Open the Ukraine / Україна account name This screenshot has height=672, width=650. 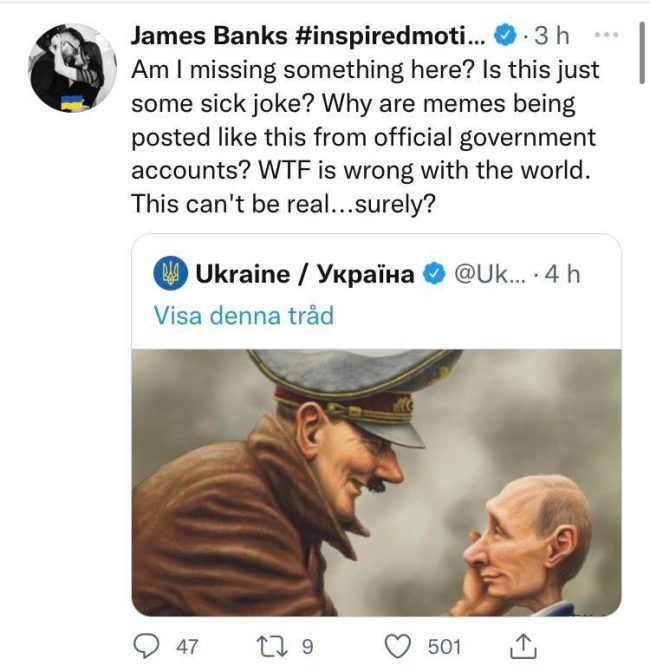tap(305, 274)
